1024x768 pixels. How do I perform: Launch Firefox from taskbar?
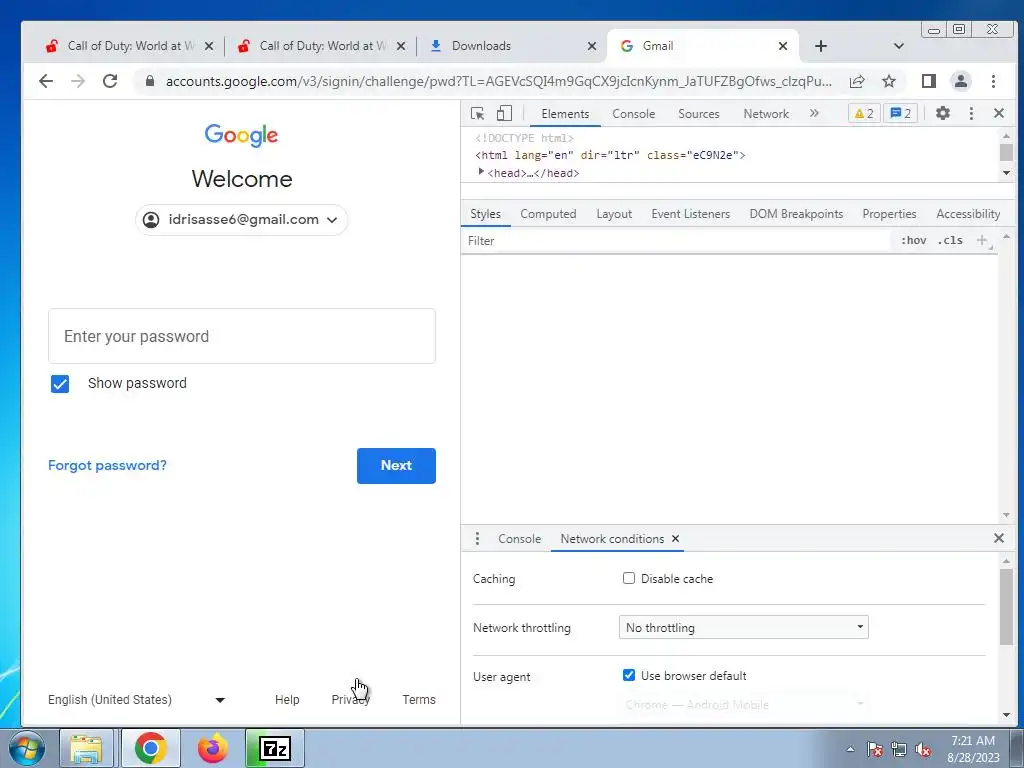tap(213, 748)
